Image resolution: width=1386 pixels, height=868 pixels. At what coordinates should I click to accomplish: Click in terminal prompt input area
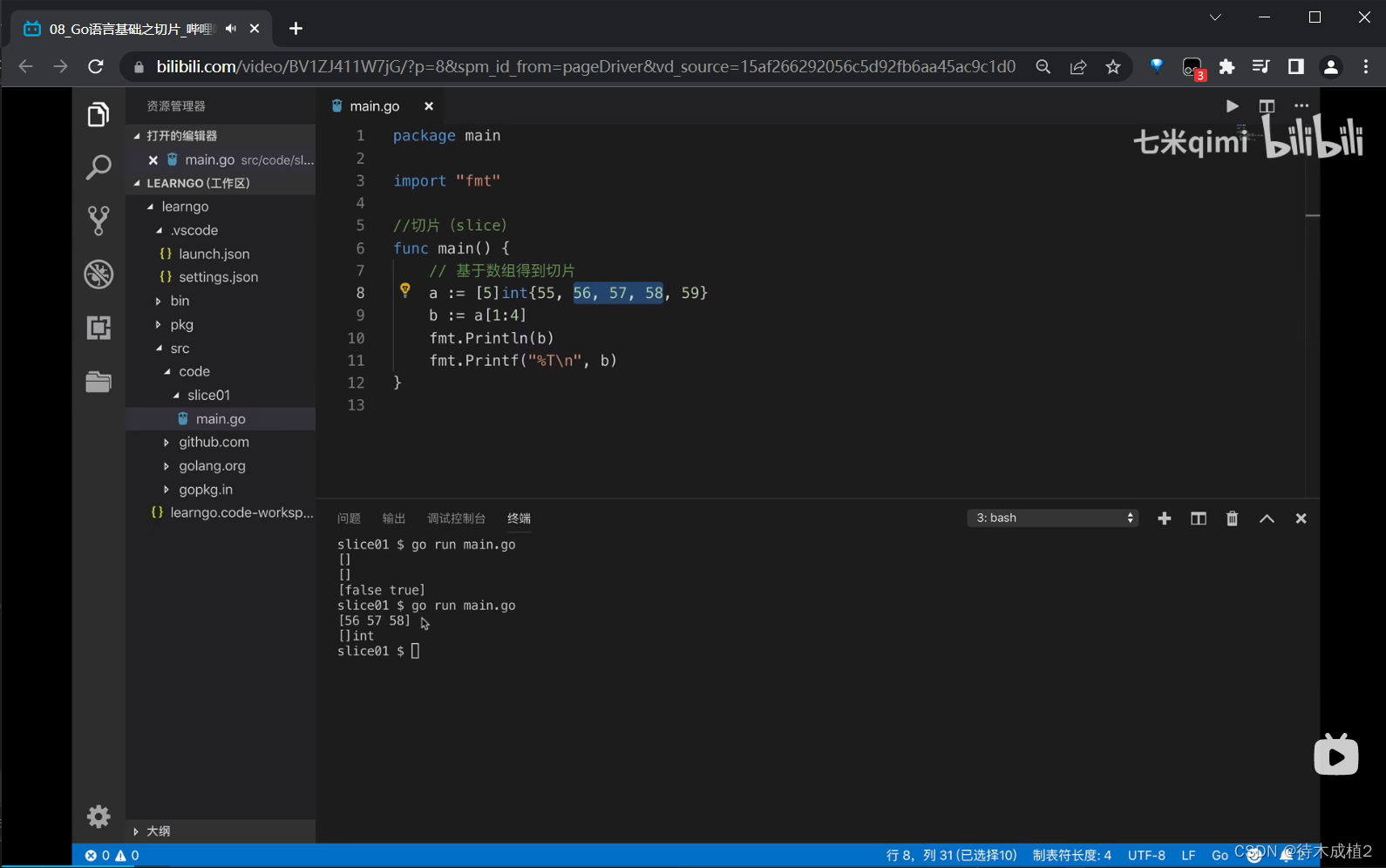[x=415, y=651]
